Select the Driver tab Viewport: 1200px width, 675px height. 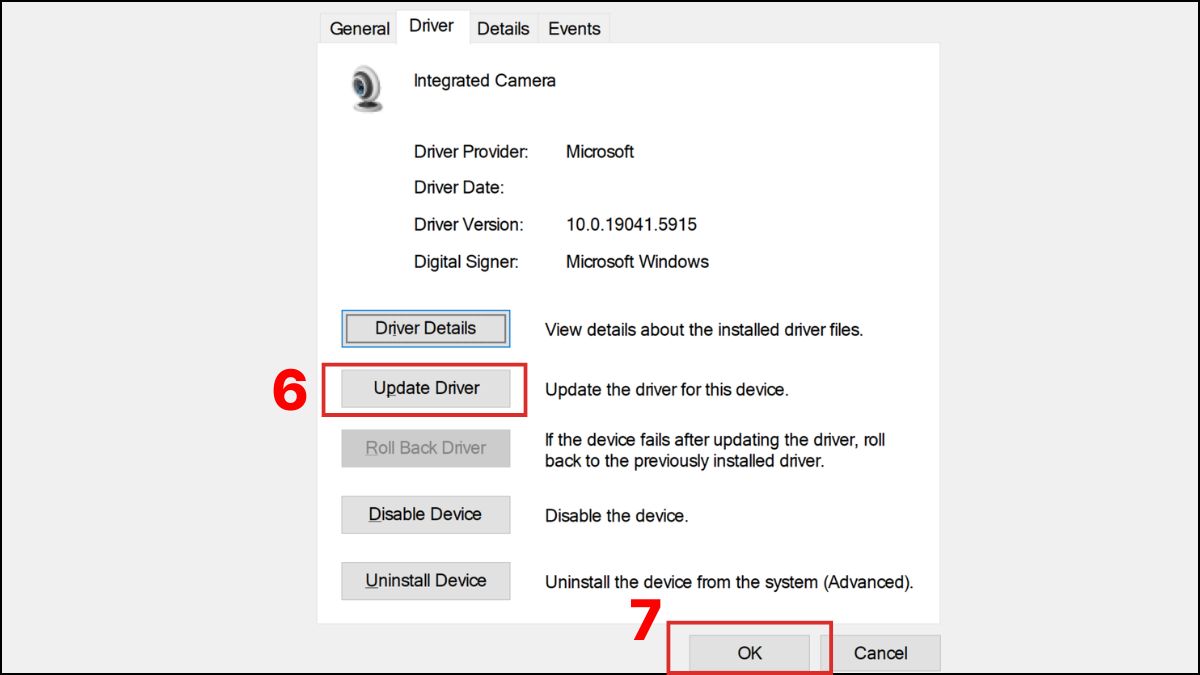pos(432,26)
